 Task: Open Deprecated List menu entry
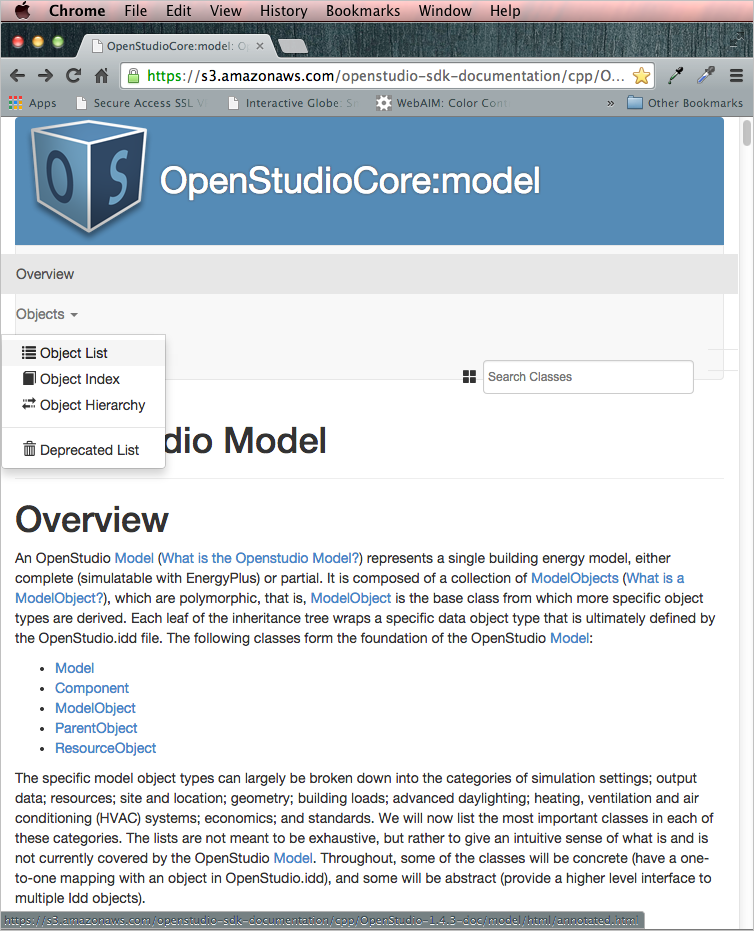tap(89, 450)
